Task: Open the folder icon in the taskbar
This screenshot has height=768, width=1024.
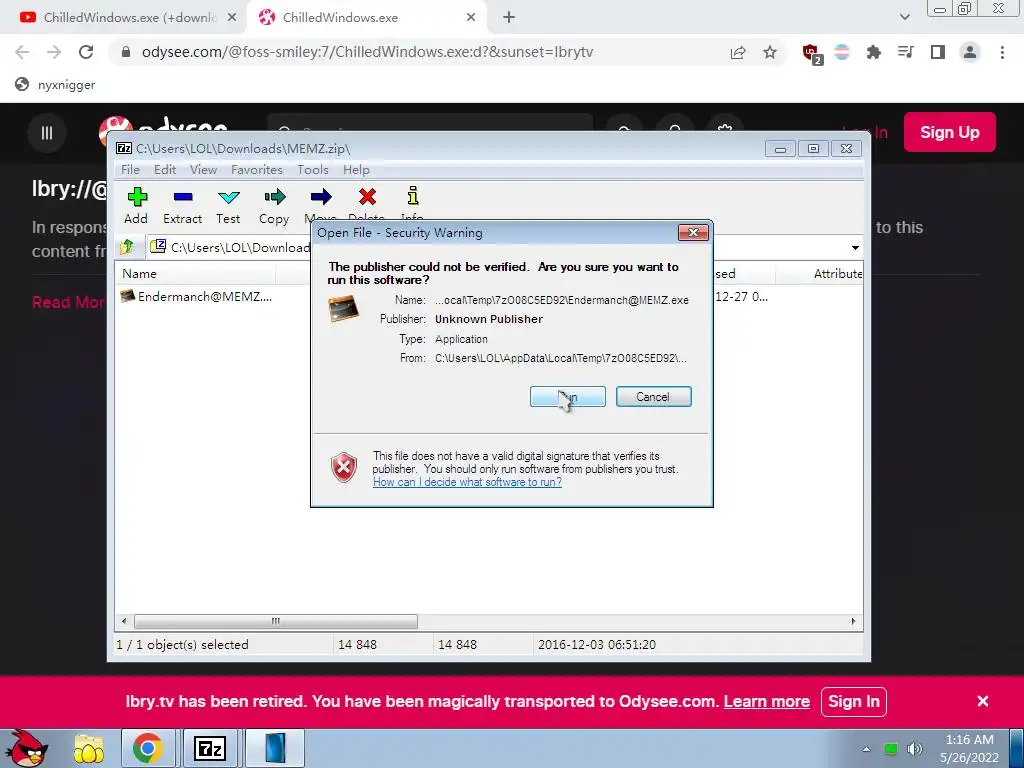Action: [x=89, y=748]
